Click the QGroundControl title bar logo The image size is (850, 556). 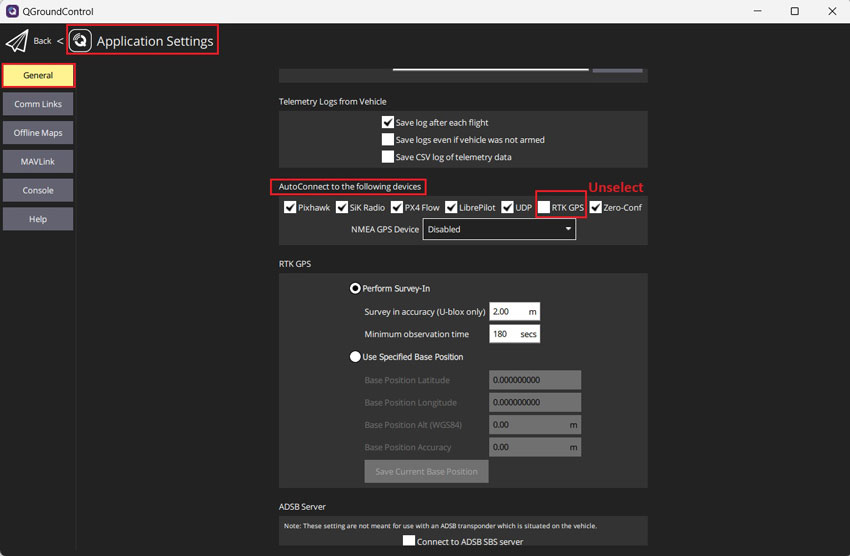(12, 11)
